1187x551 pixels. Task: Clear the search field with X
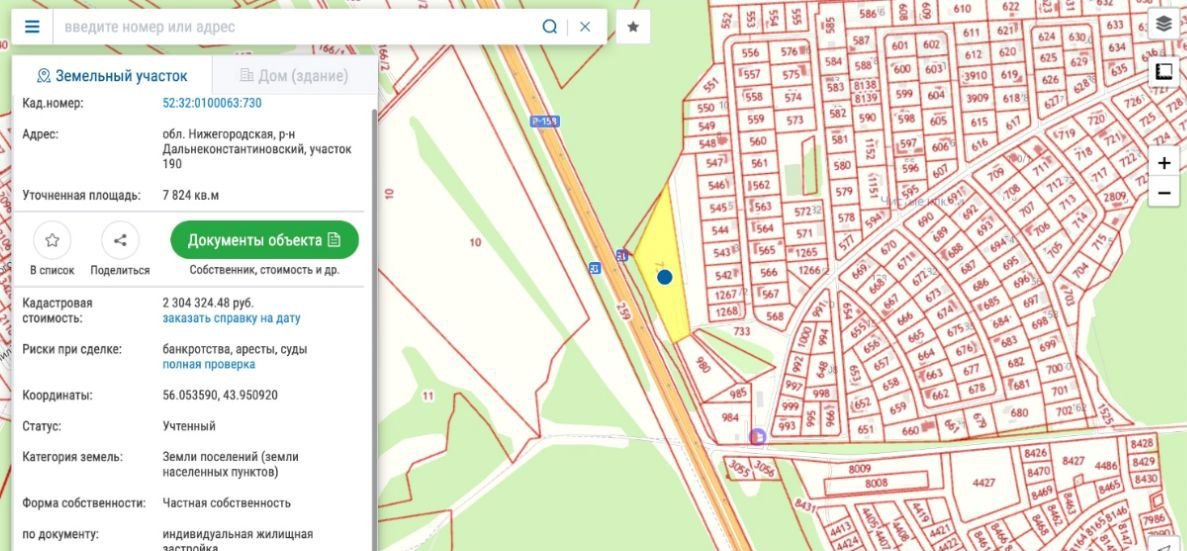585,27
